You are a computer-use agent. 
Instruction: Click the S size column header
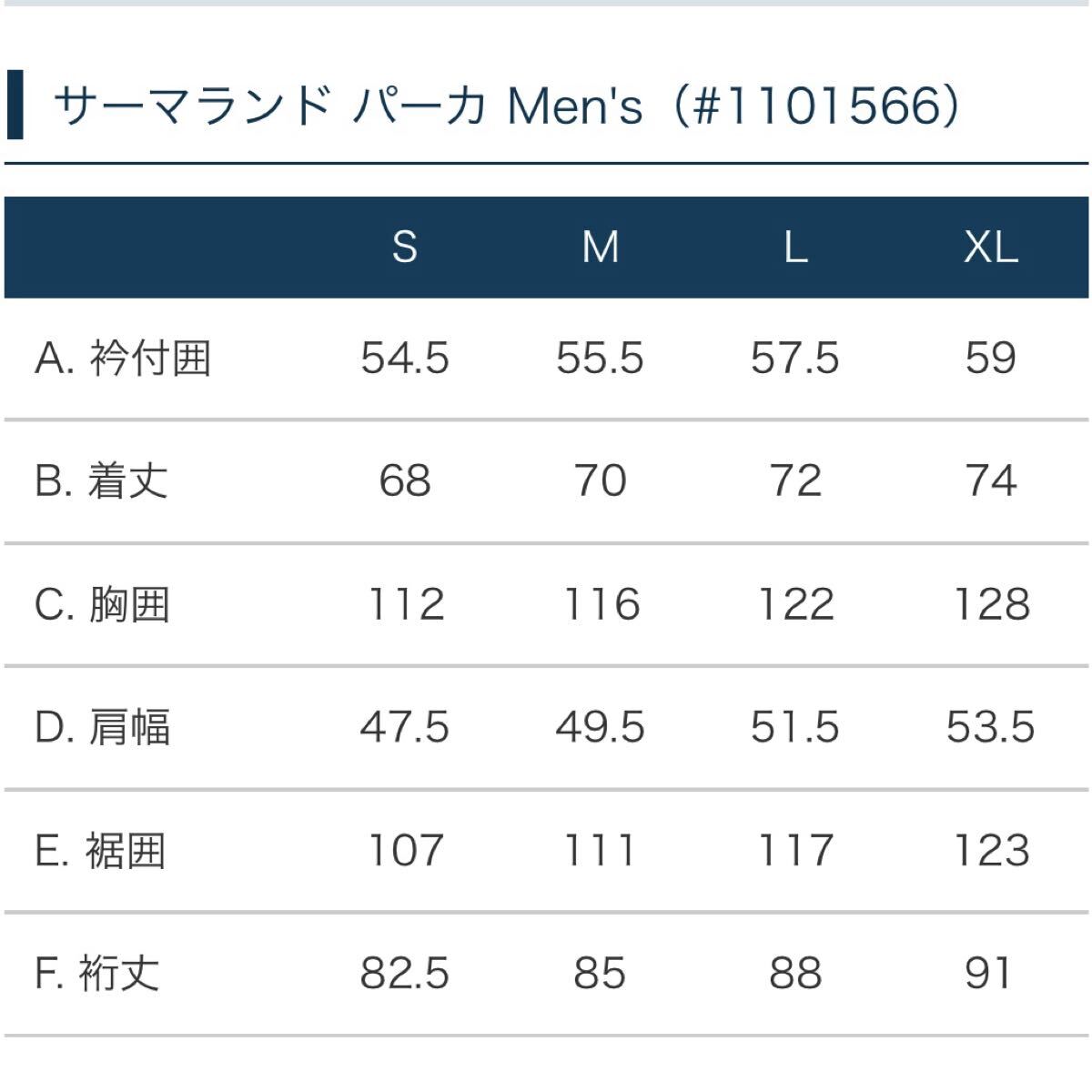(404, 248)
